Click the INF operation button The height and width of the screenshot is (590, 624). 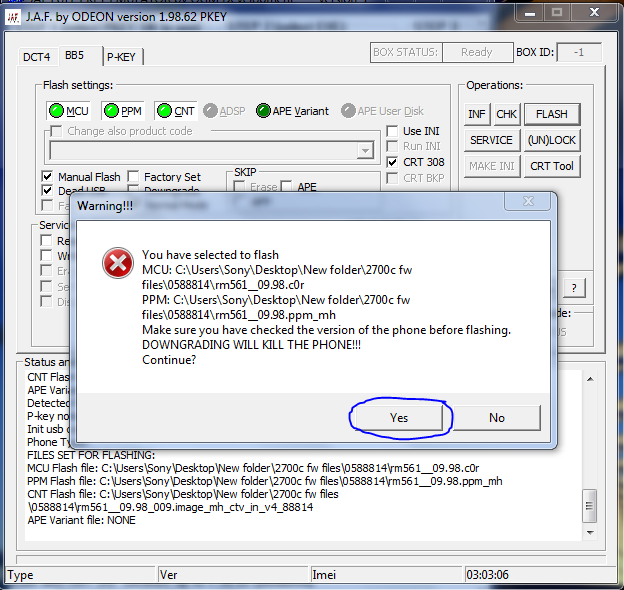(477, 114)
